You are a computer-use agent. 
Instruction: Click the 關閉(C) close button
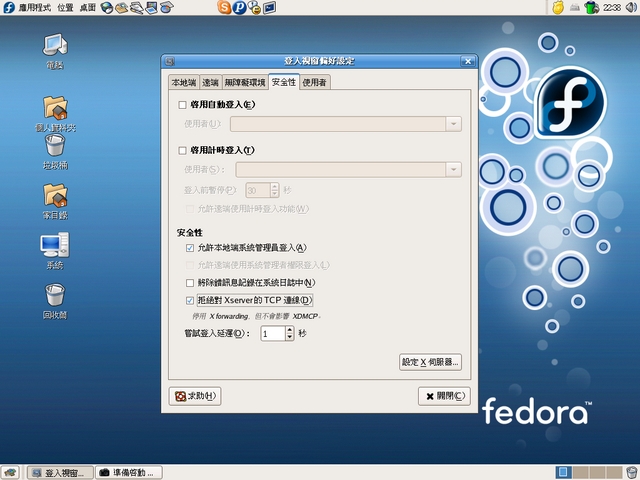coord(444,396)
